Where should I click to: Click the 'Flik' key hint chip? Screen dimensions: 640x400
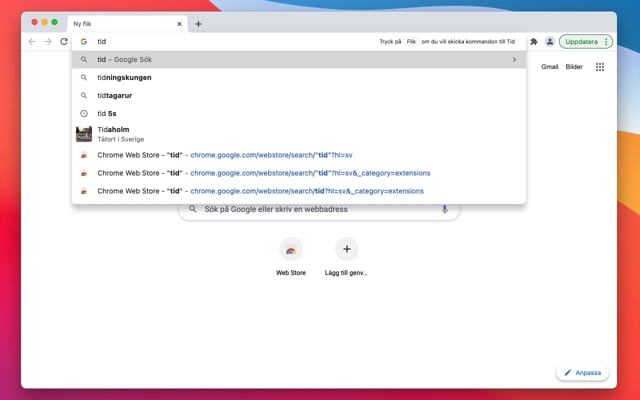(411, 42)
